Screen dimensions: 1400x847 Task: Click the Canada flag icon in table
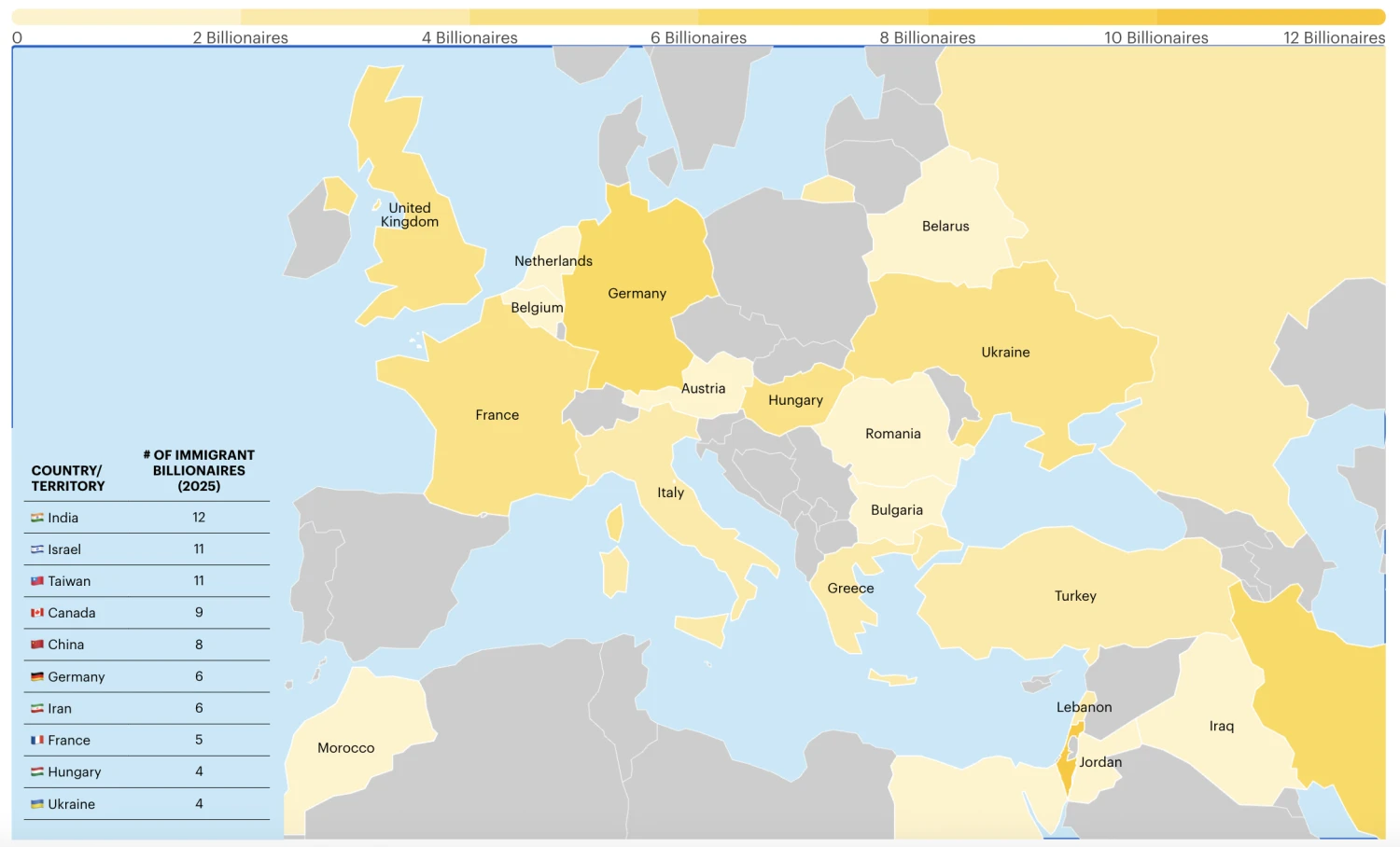point(37,613)
